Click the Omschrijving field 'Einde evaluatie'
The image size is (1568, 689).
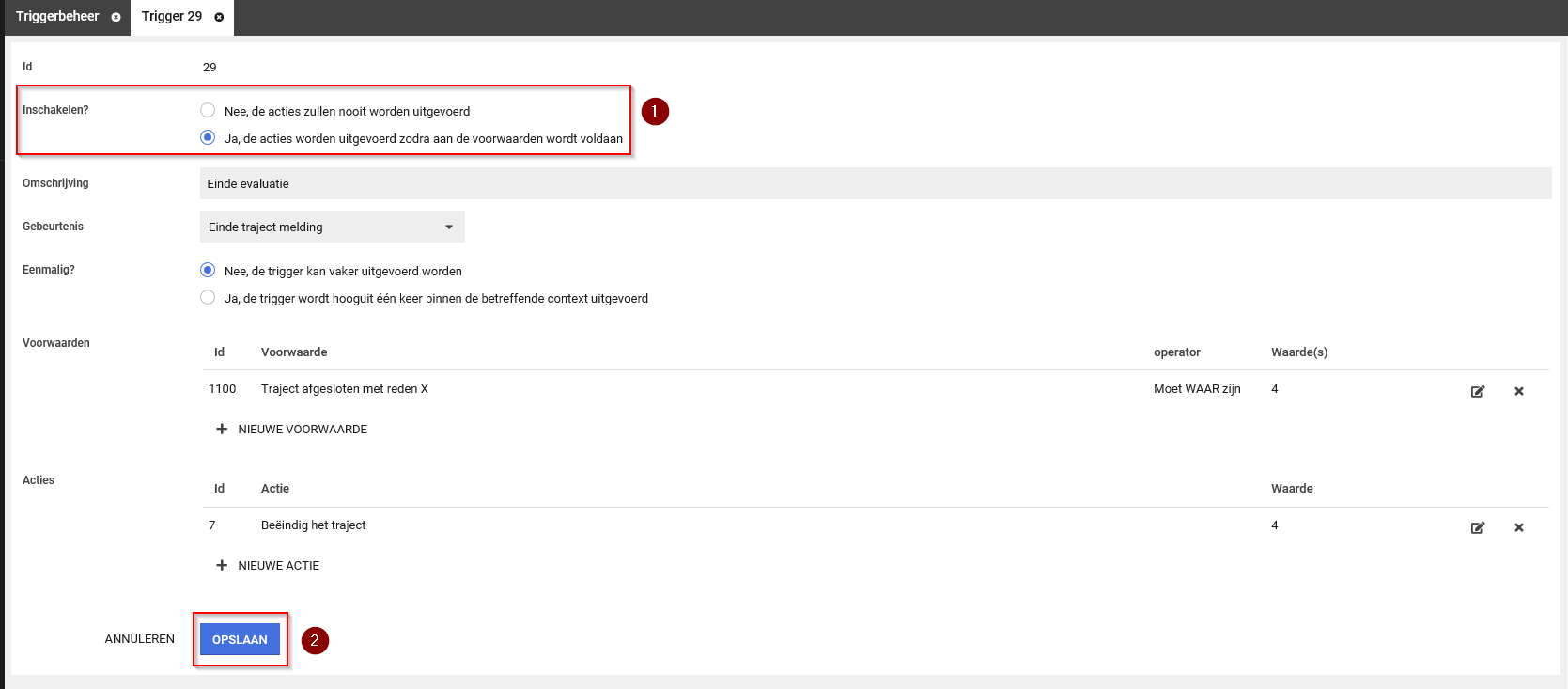[x=874, y=183]
